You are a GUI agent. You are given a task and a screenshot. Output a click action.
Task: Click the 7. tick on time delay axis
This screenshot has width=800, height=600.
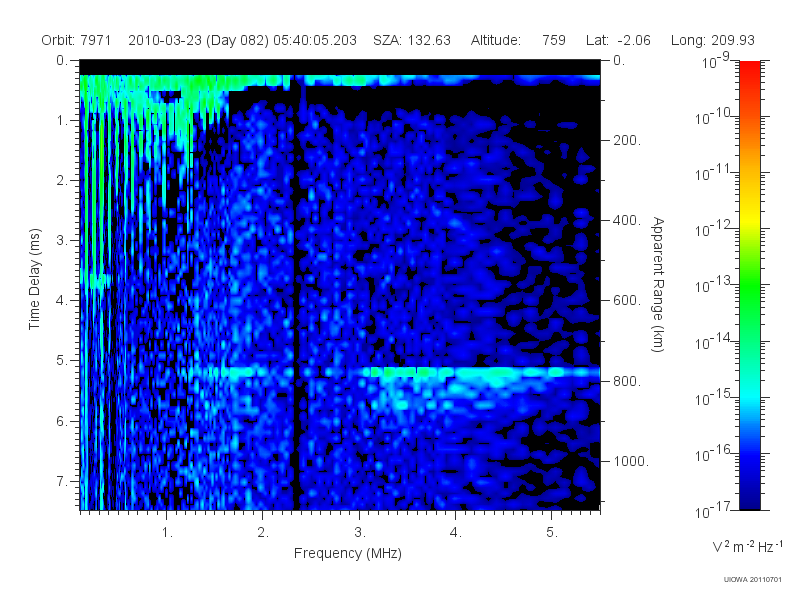(62, 481)
